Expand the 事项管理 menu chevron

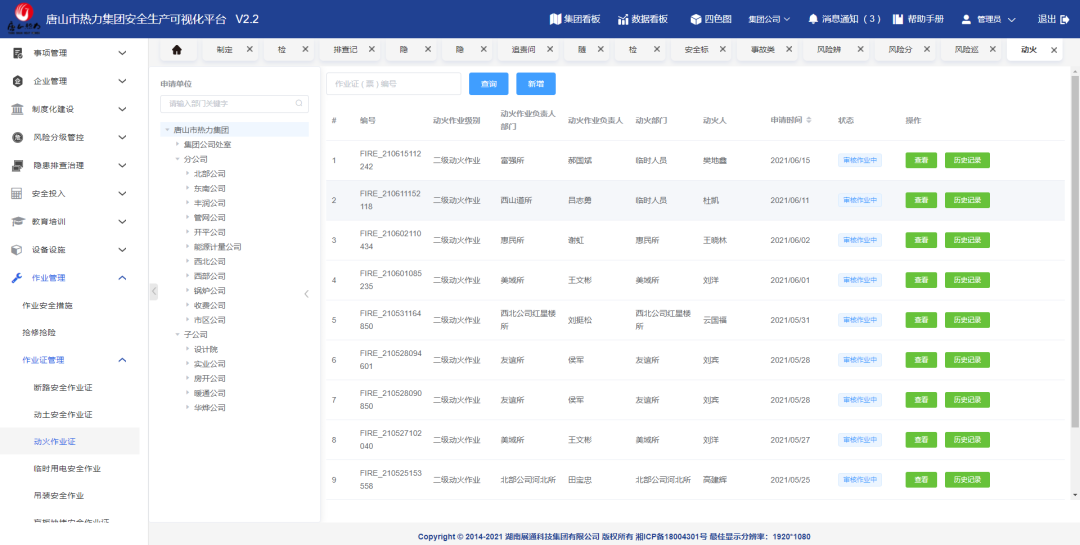(122, 53)
